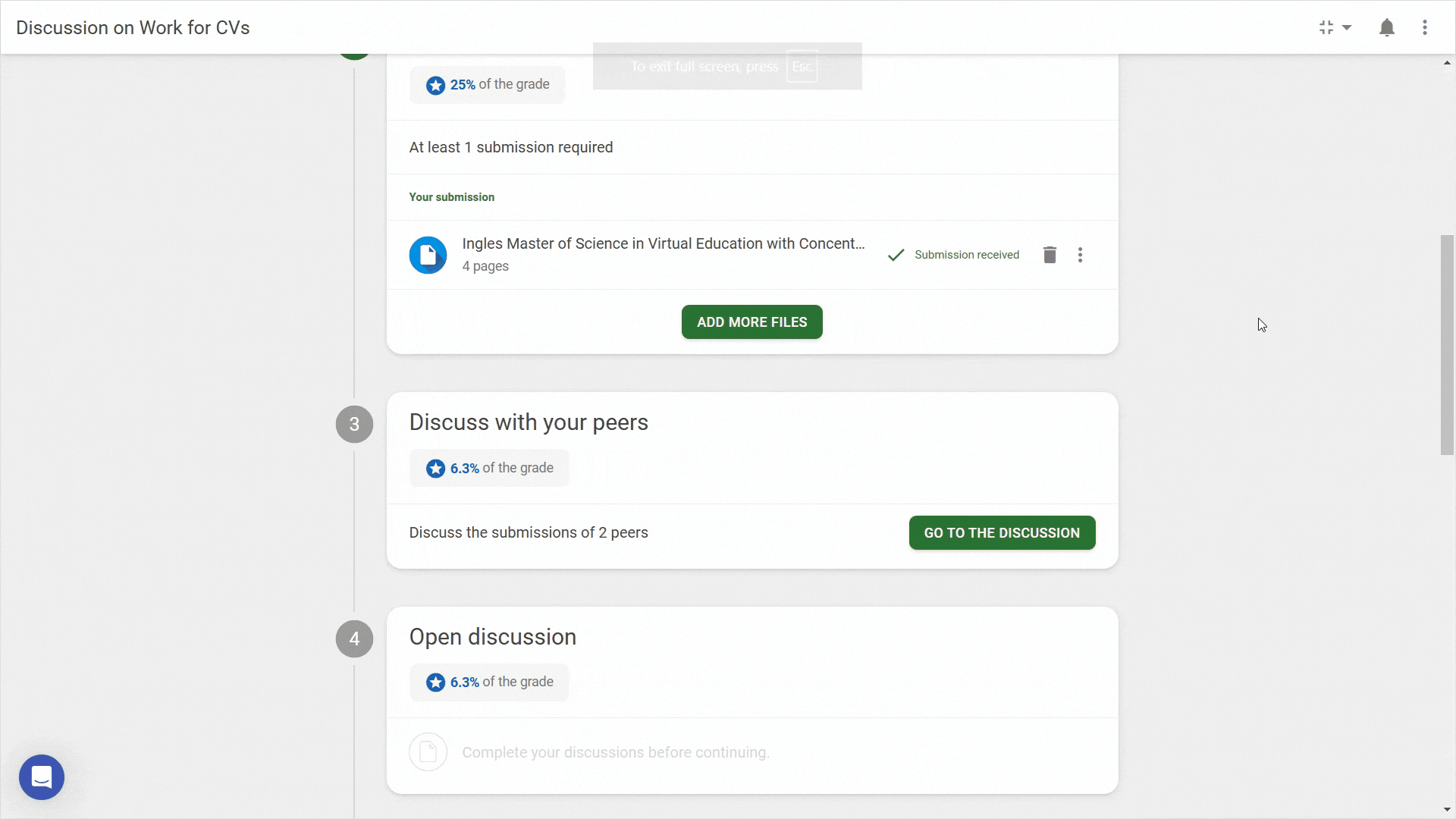Click the step 4 circle marker
The image size is (1456, 819).
[x=354, y=639]
